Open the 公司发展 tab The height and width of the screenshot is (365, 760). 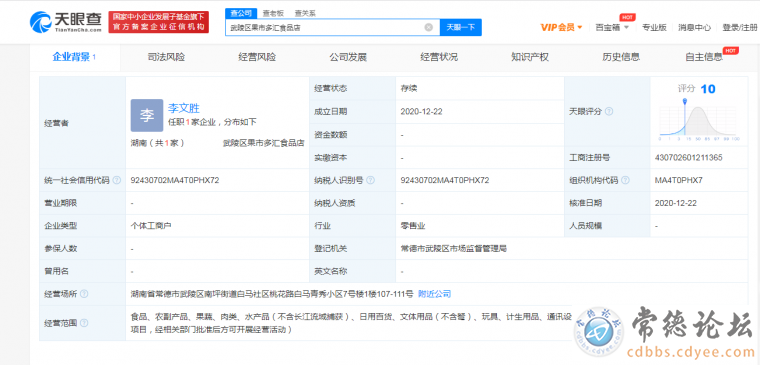pos(348,57)
